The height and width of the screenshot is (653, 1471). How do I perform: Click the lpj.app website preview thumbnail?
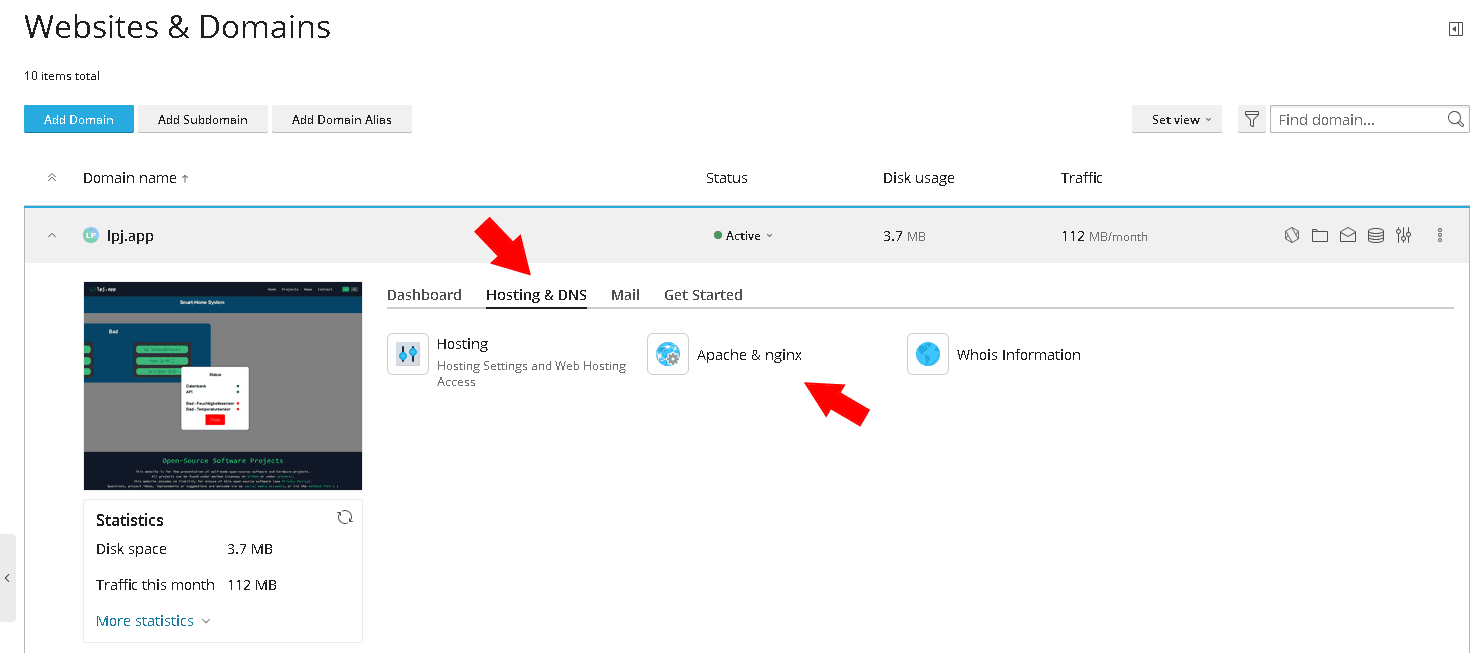tap(223, 386)
